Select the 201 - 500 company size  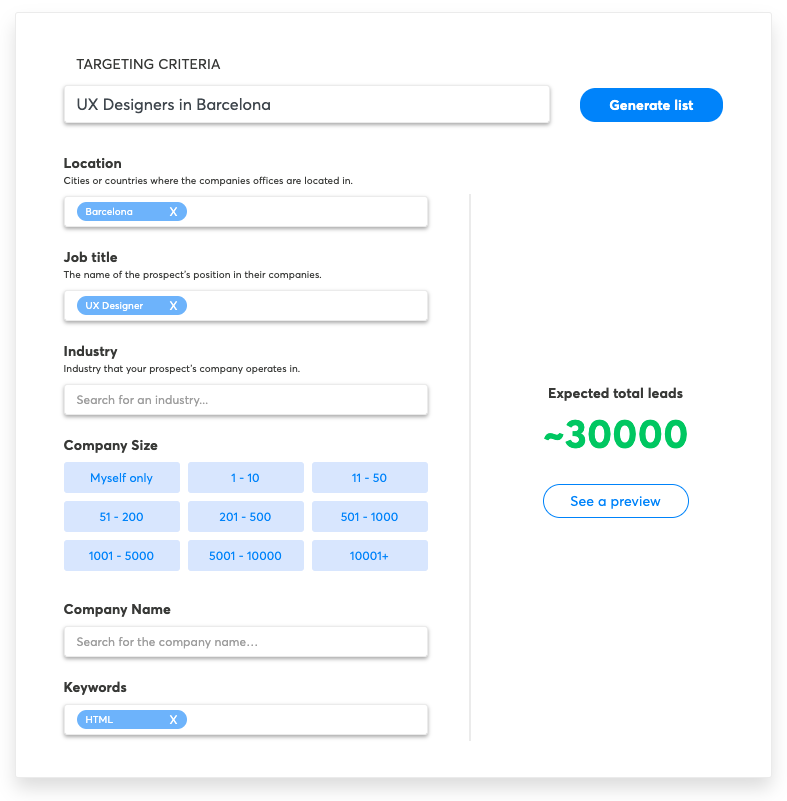[246, 516]
